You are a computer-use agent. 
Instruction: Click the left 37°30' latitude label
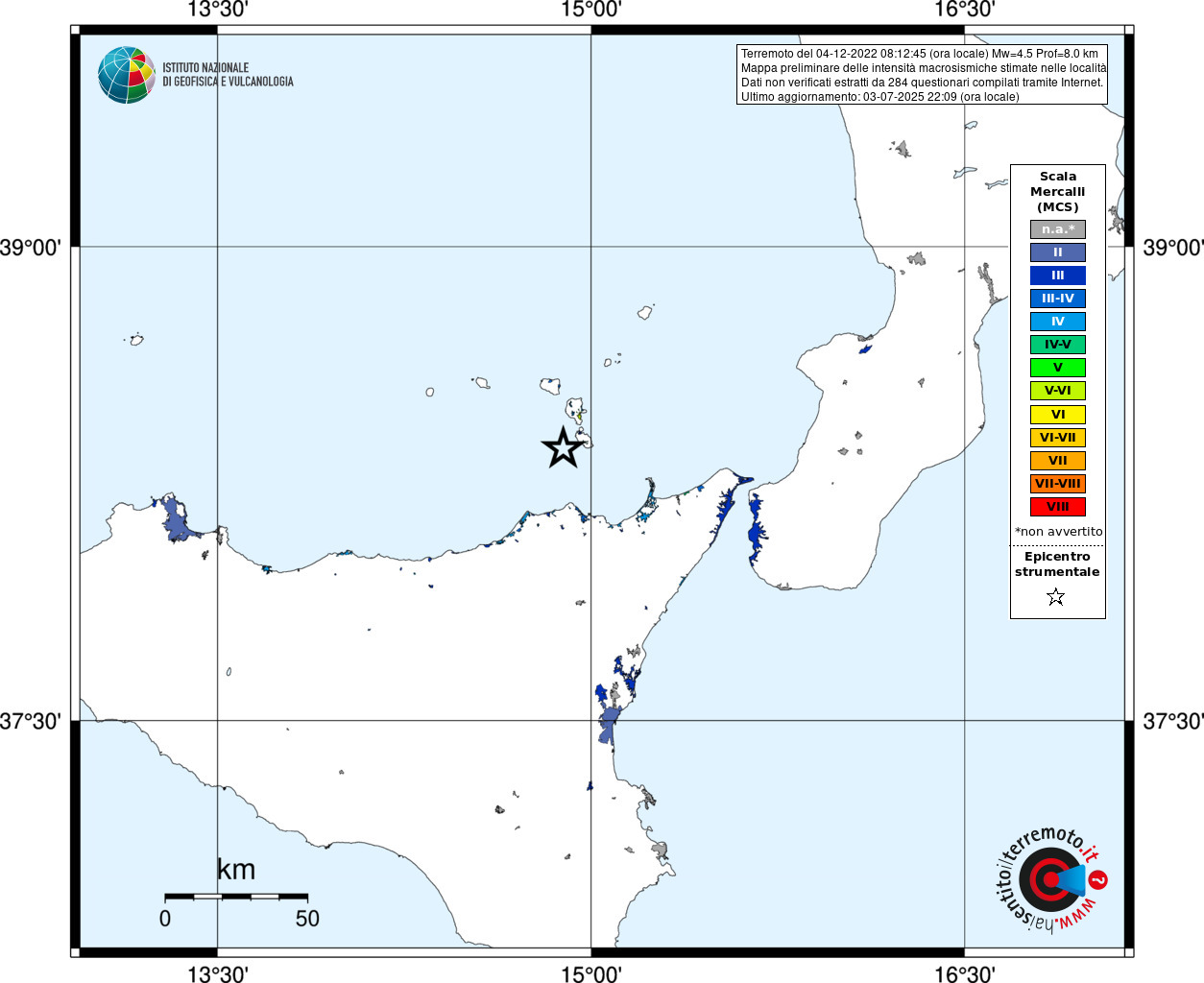[x=31, y=721]
